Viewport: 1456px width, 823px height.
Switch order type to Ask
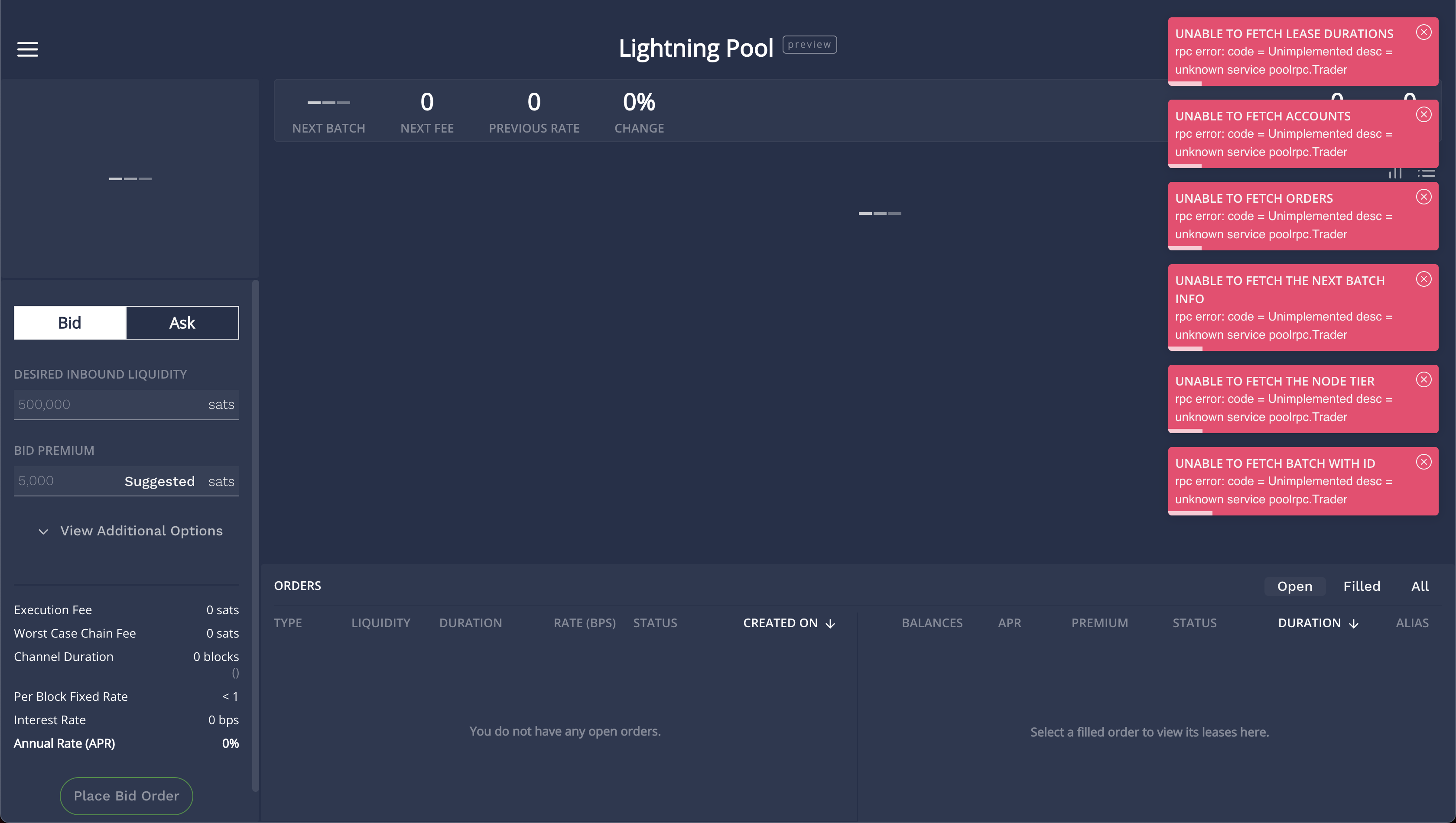182,322
